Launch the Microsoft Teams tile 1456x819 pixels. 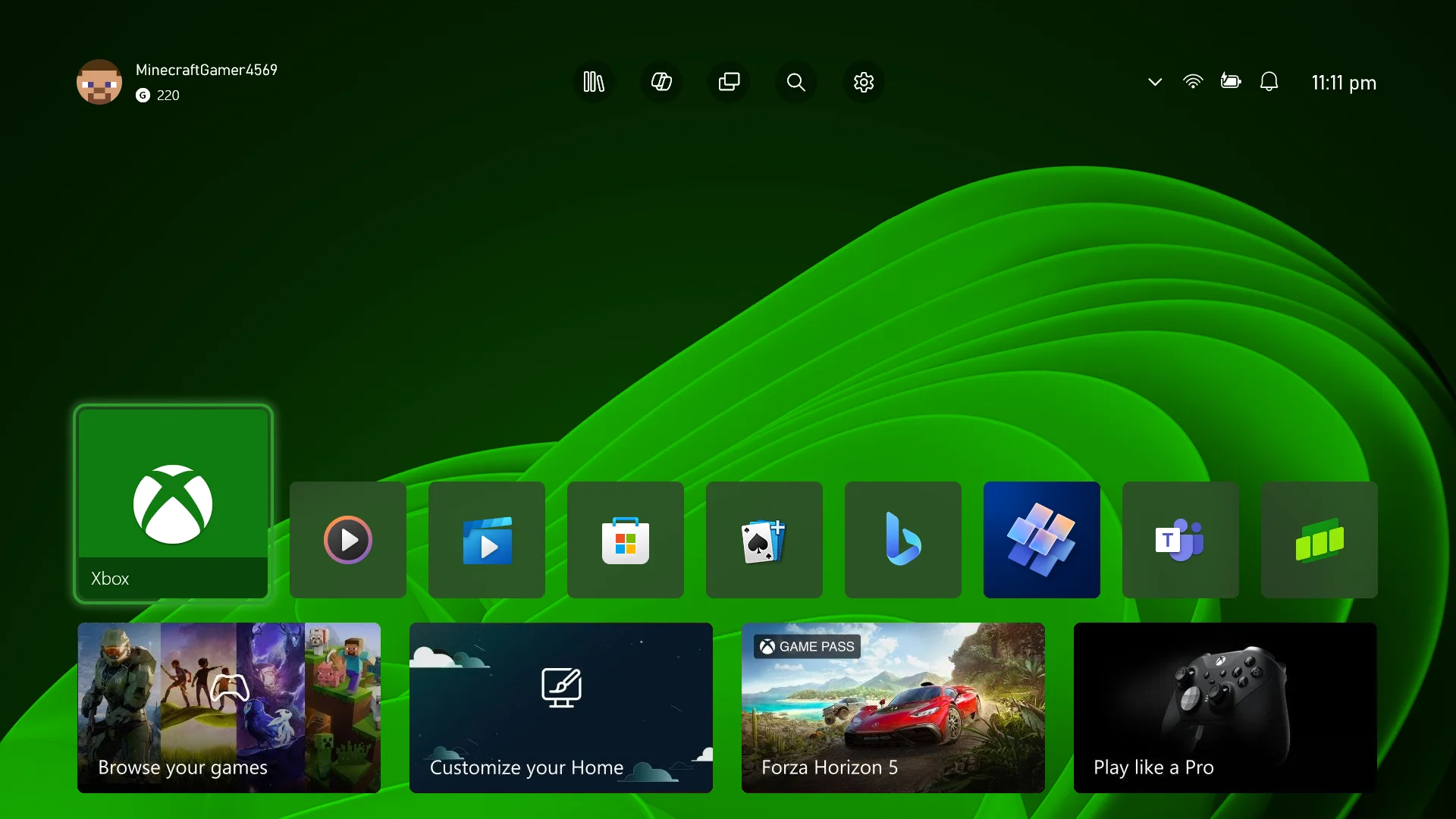pos(1181,540)
